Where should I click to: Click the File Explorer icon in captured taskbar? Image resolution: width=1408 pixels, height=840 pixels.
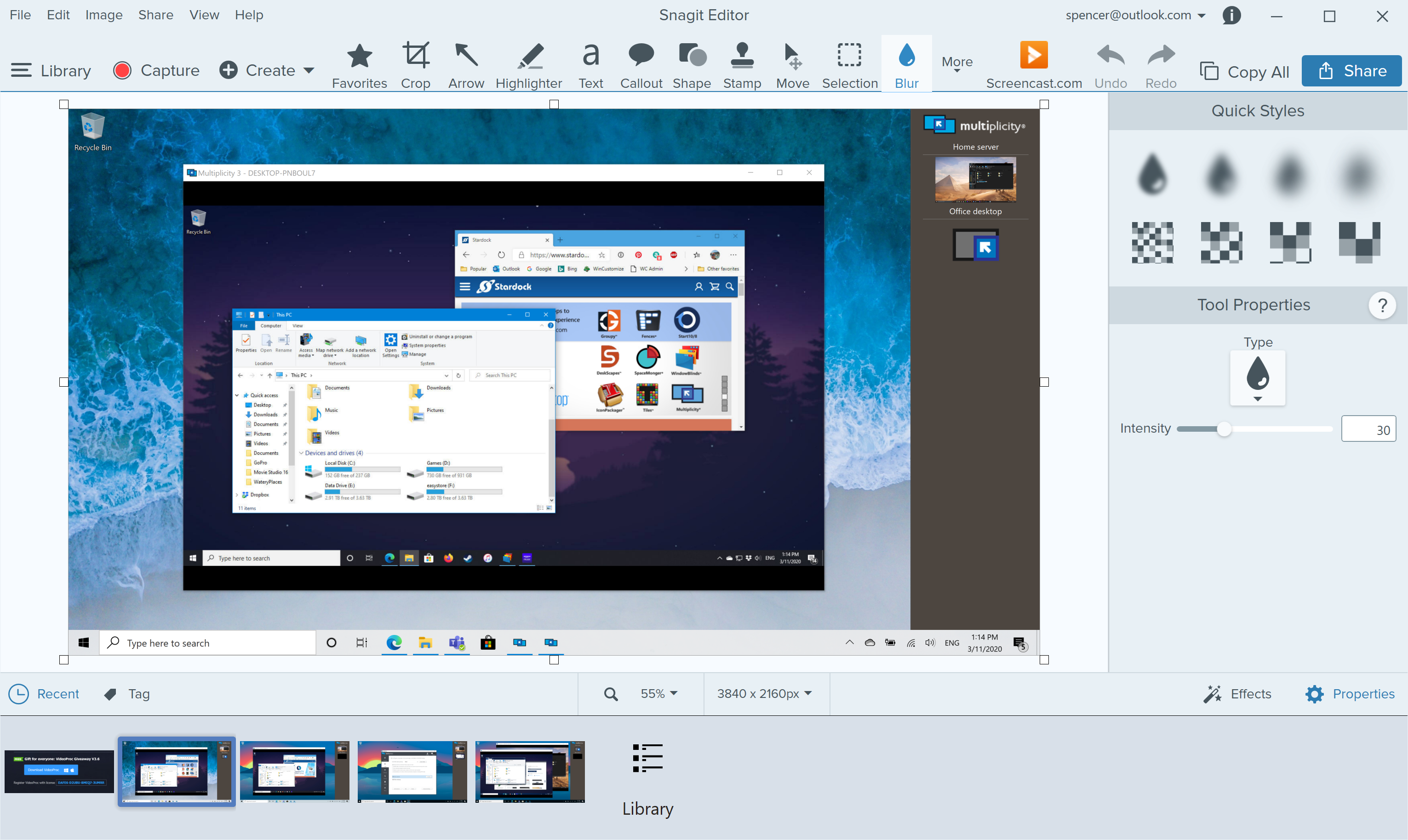(425, 642)
